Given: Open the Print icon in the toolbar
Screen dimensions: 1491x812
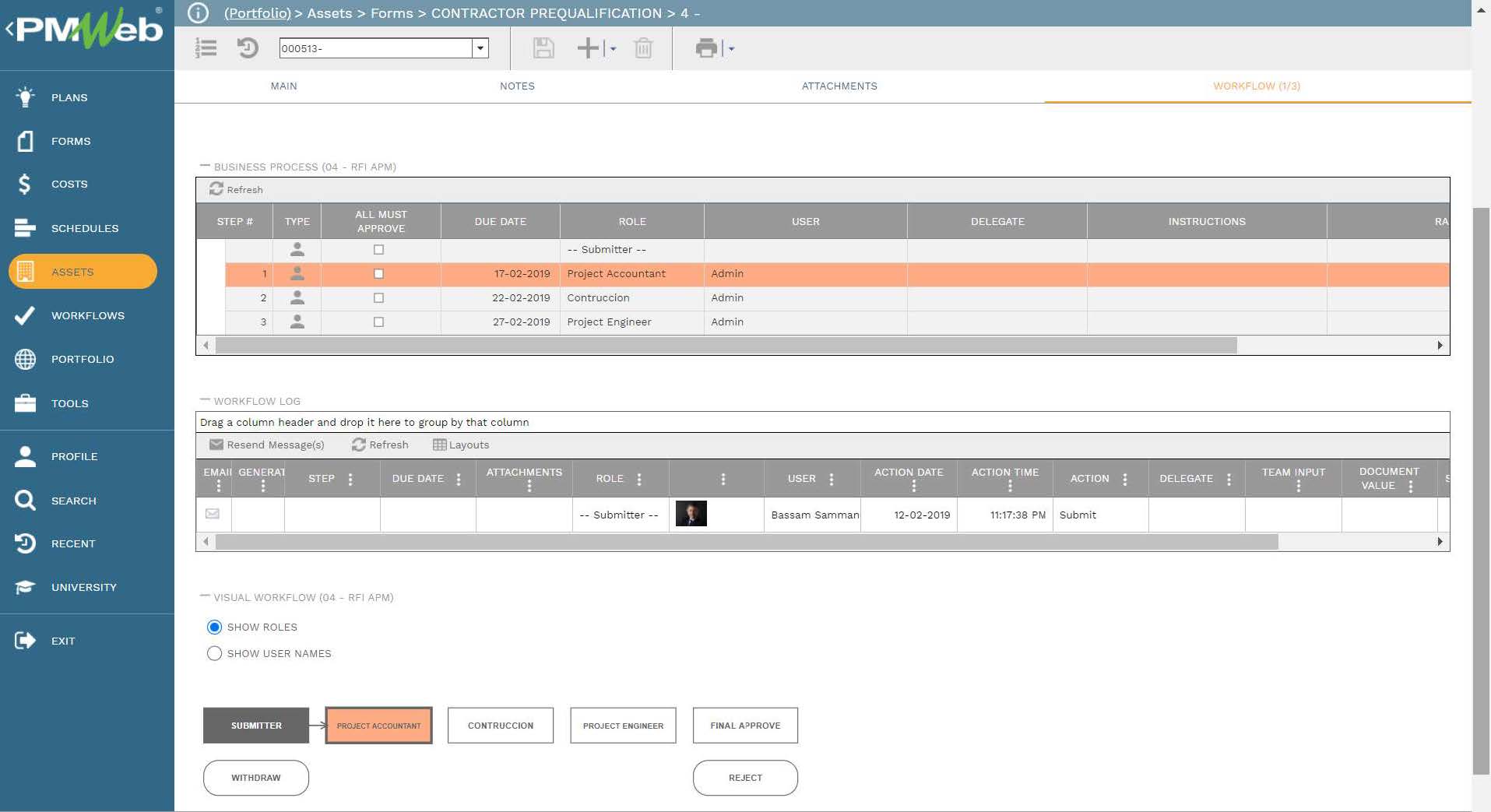Looking at the screenshot, I should [x=705, y=48].
